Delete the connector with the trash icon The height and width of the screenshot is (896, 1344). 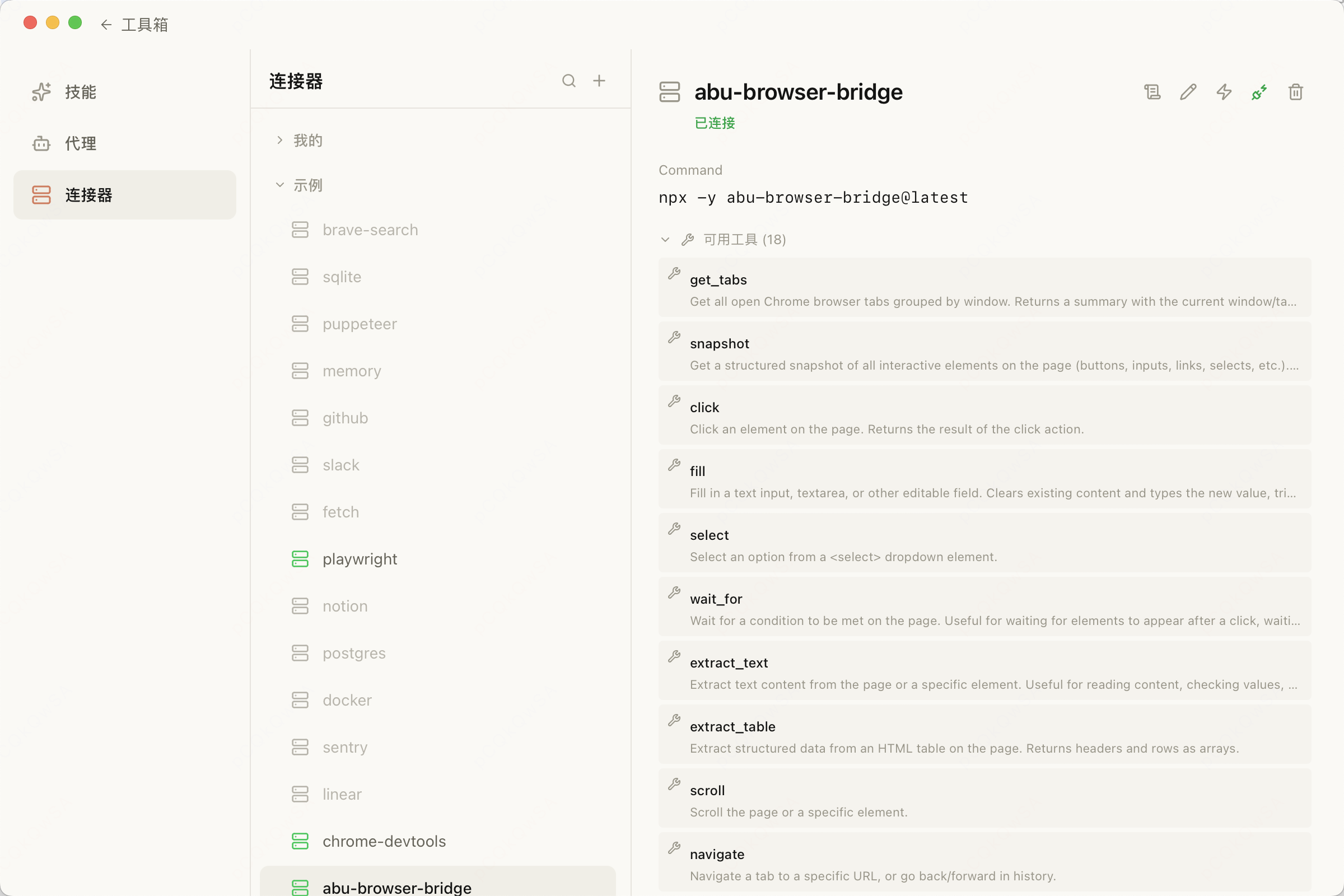[x=1295, y=92]
